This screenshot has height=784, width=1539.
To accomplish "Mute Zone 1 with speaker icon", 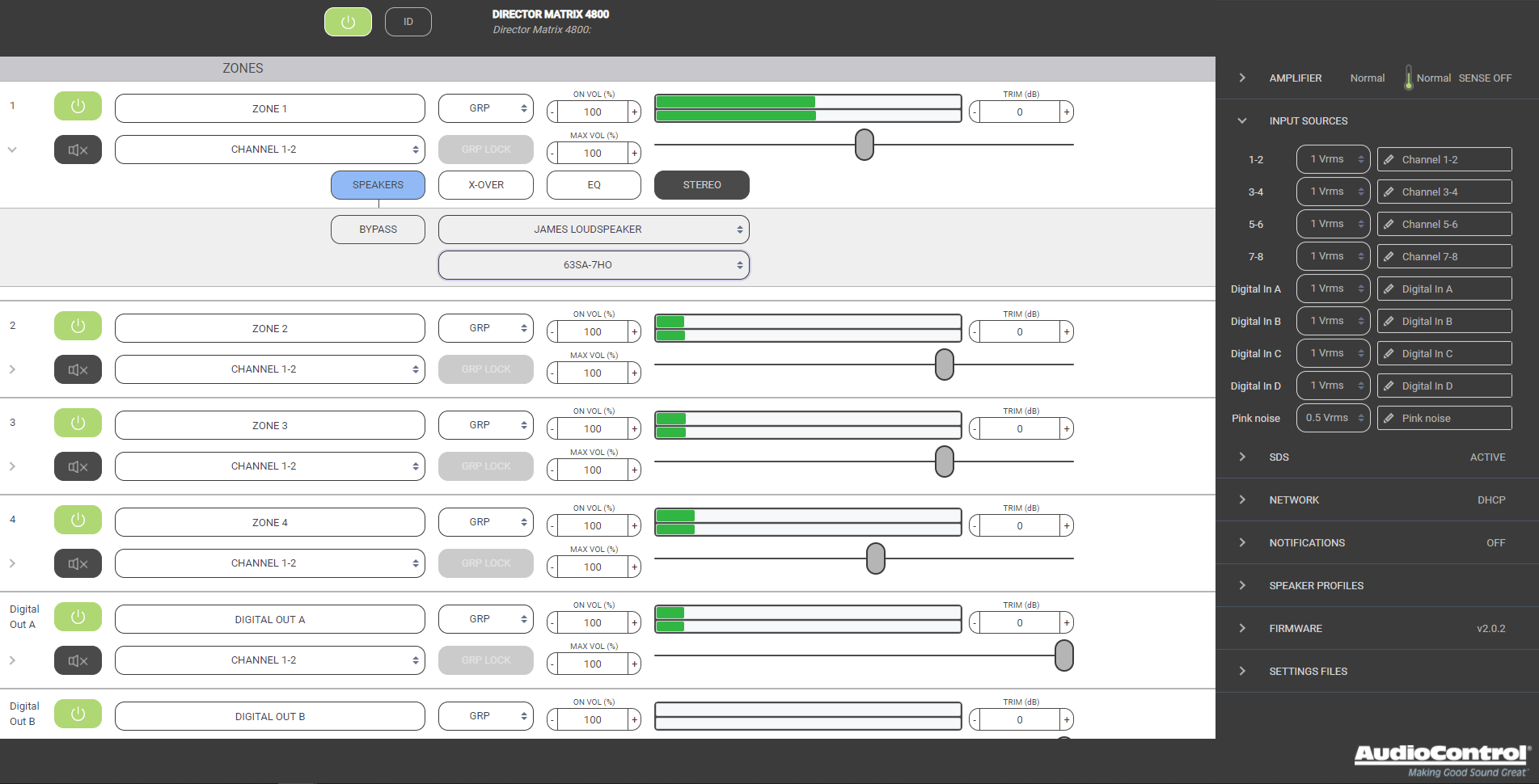I will pyautogui.click(x=78, y=150).
